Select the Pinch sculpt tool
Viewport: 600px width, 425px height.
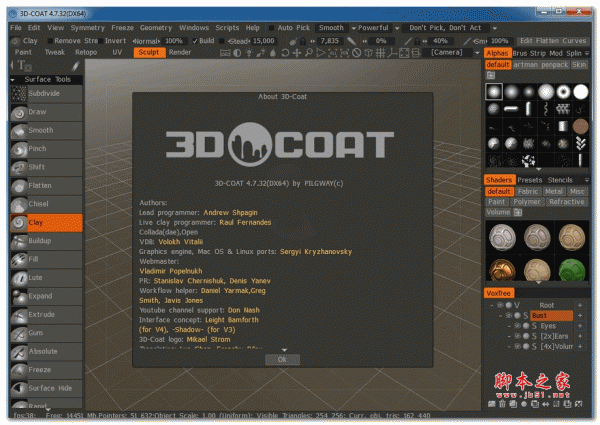46,149
